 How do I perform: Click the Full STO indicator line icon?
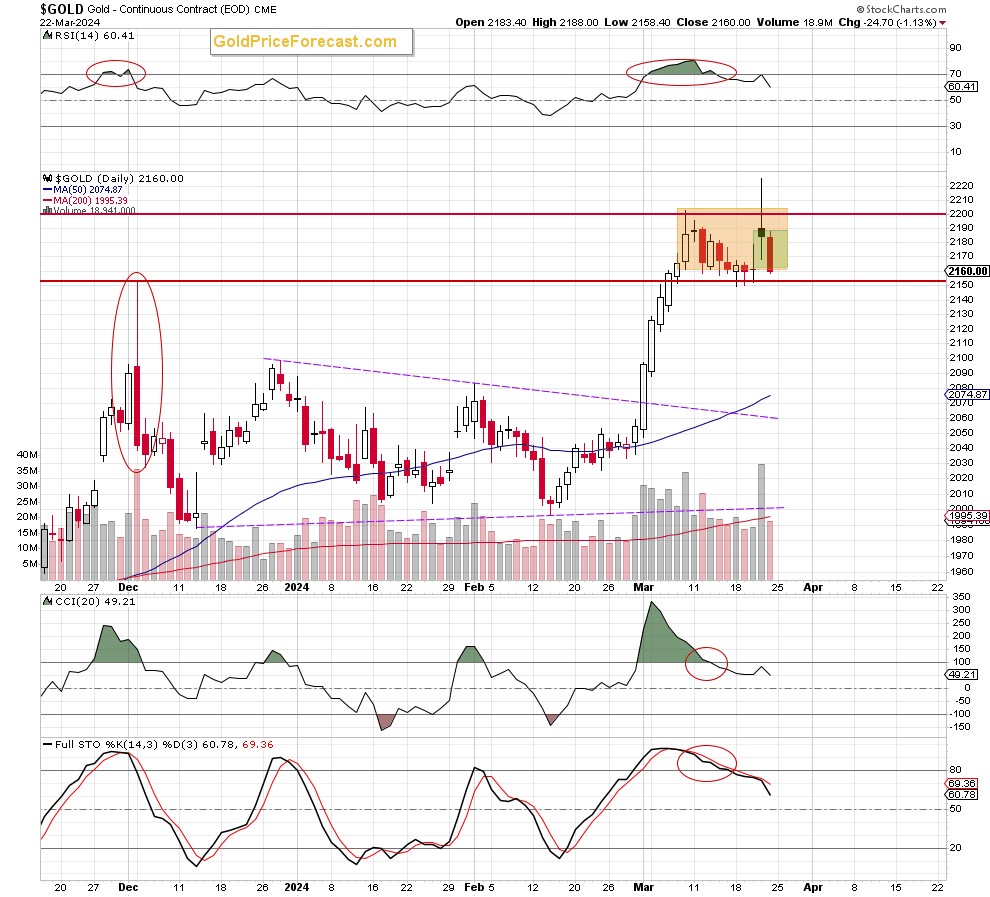[47, 742]
